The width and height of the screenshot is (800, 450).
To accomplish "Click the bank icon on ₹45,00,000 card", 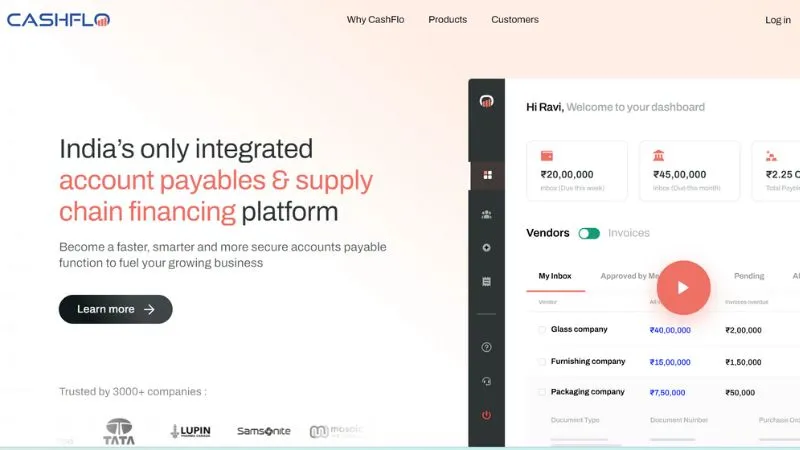I will 659,156.
